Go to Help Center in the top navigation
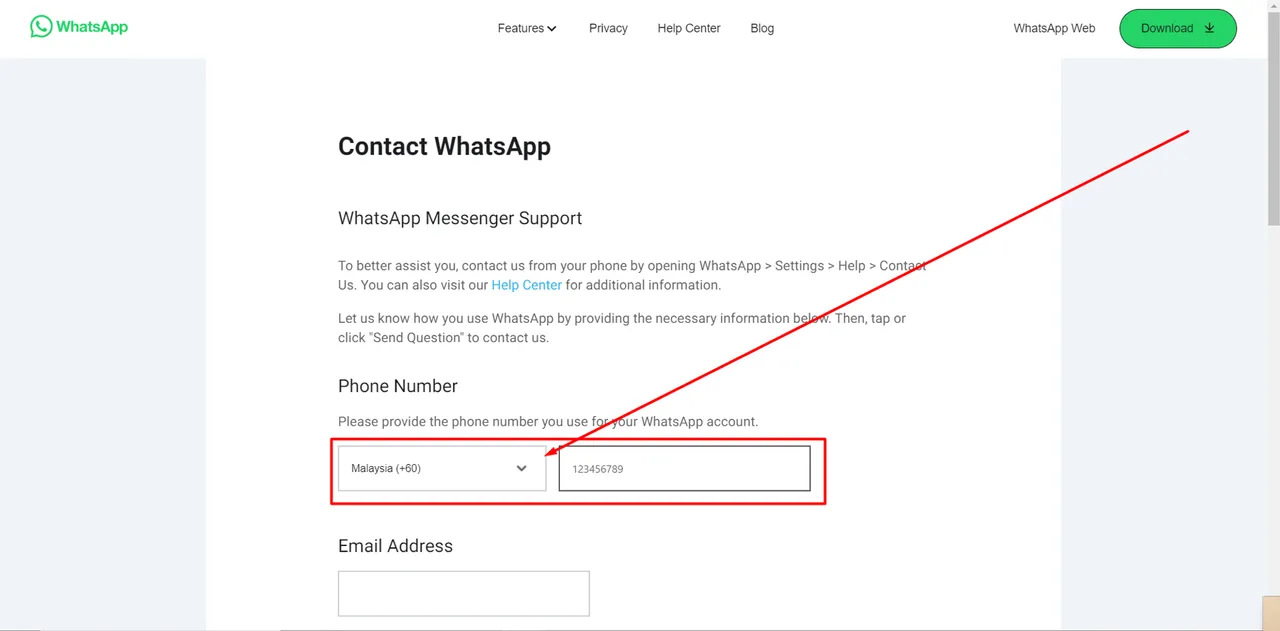 [x=689, y=28]
